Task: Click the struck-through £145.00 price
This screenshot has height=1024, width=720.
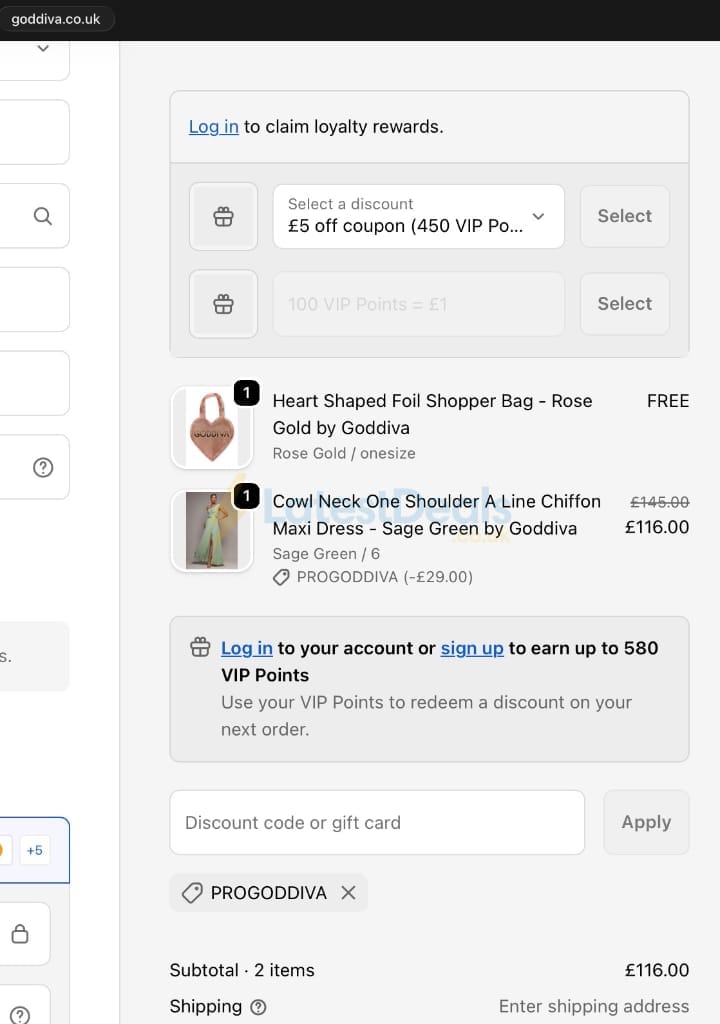Action: click(659, 502)
